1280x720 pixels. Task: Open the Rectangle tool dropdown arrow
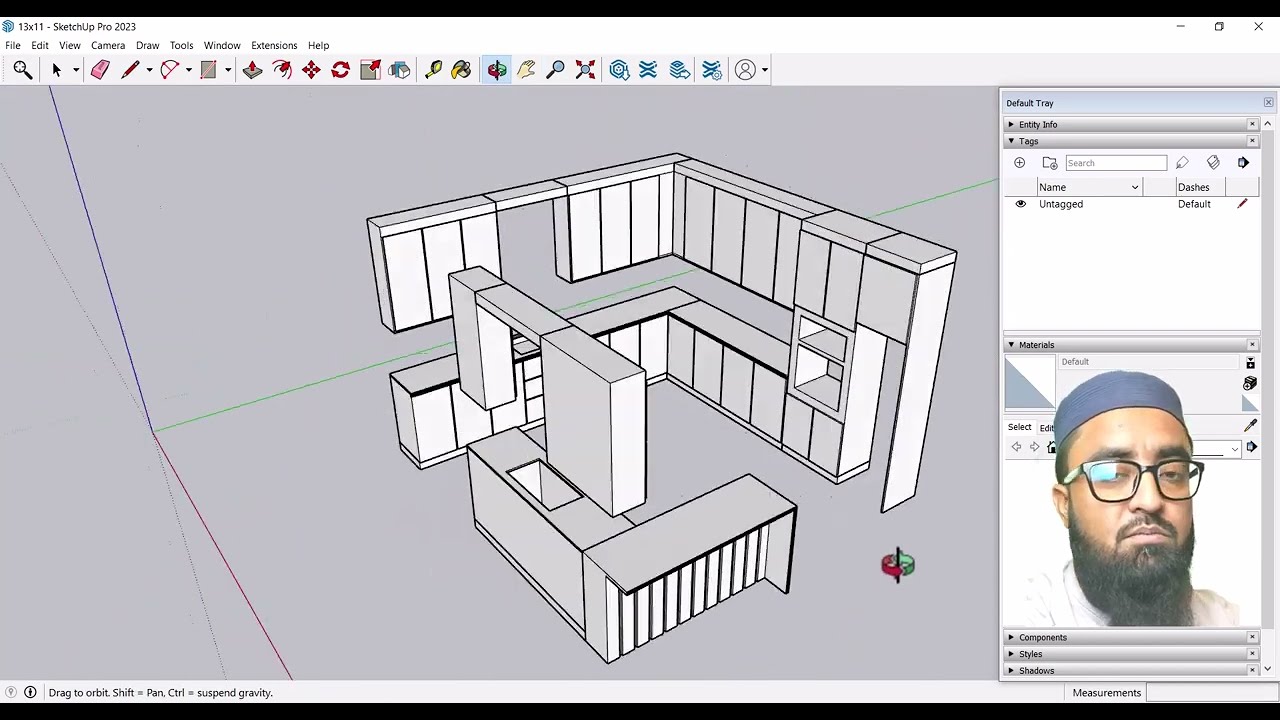coord(228,70)
